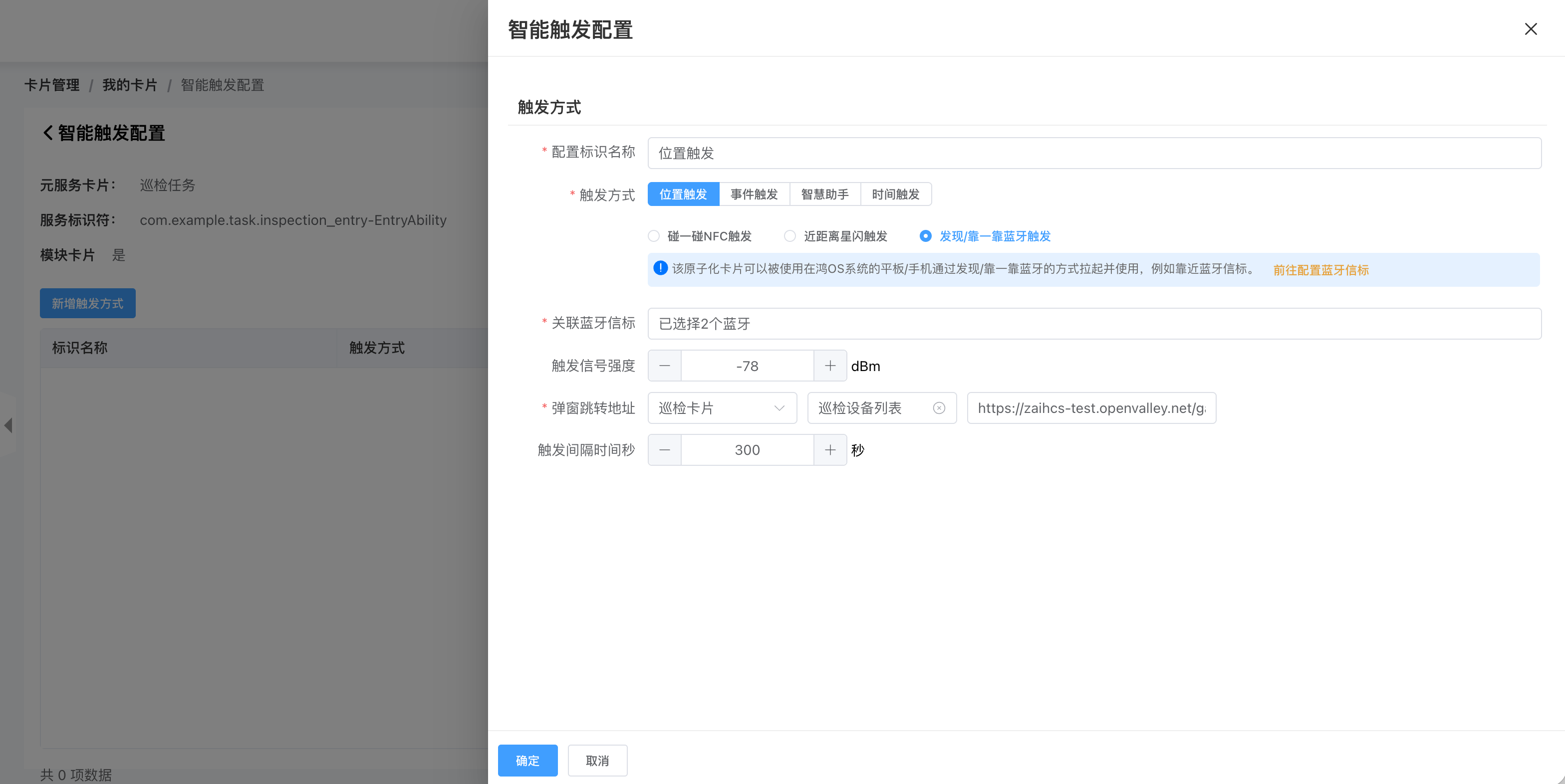Click the 确定 button
The width and height of the screenshot is (1565, 784).
tap(527, 761)
